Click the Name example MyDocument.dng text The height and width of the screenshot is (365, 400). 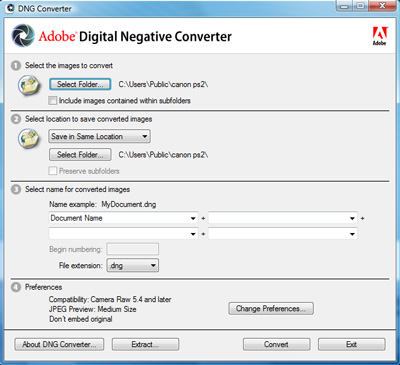103,204
